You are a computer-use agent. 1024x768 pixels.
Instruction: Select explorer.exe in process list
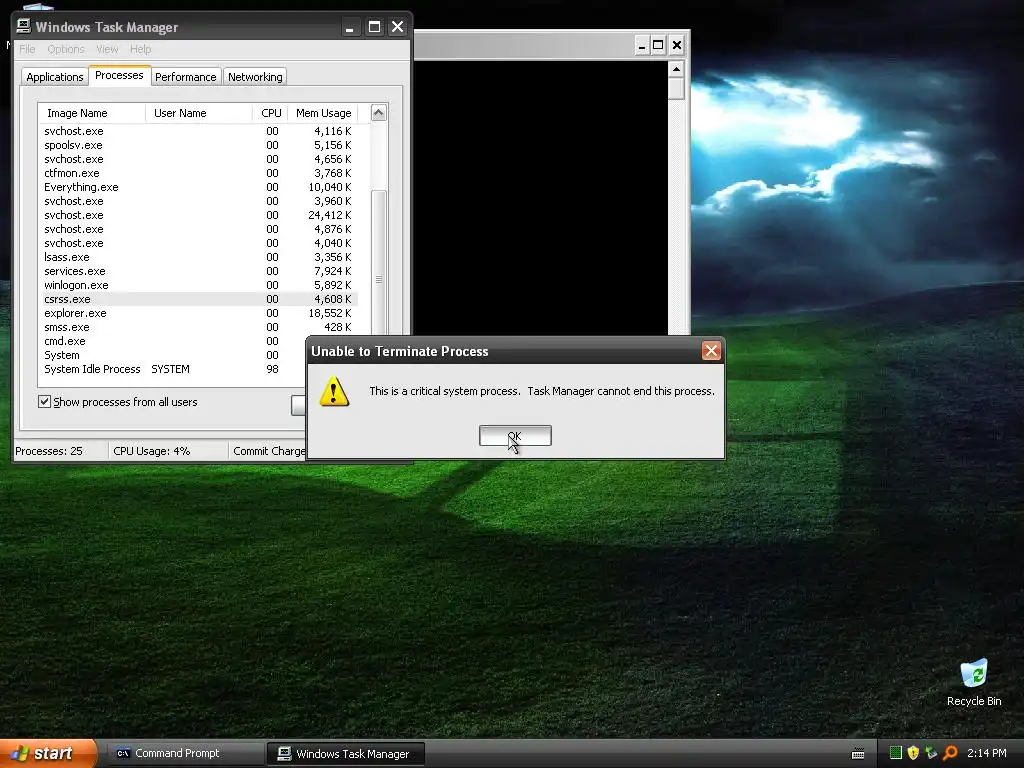coord(198,313)
